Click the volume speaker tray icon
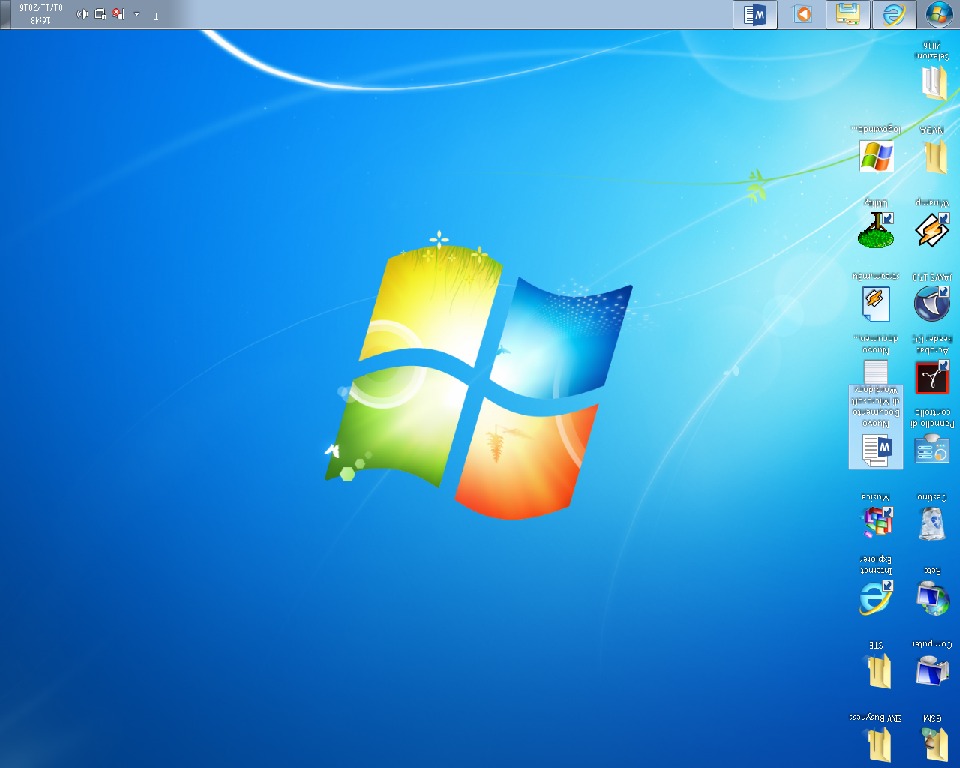Image resolution: width=960 pixels, height=768 pixels. (82, 14)
